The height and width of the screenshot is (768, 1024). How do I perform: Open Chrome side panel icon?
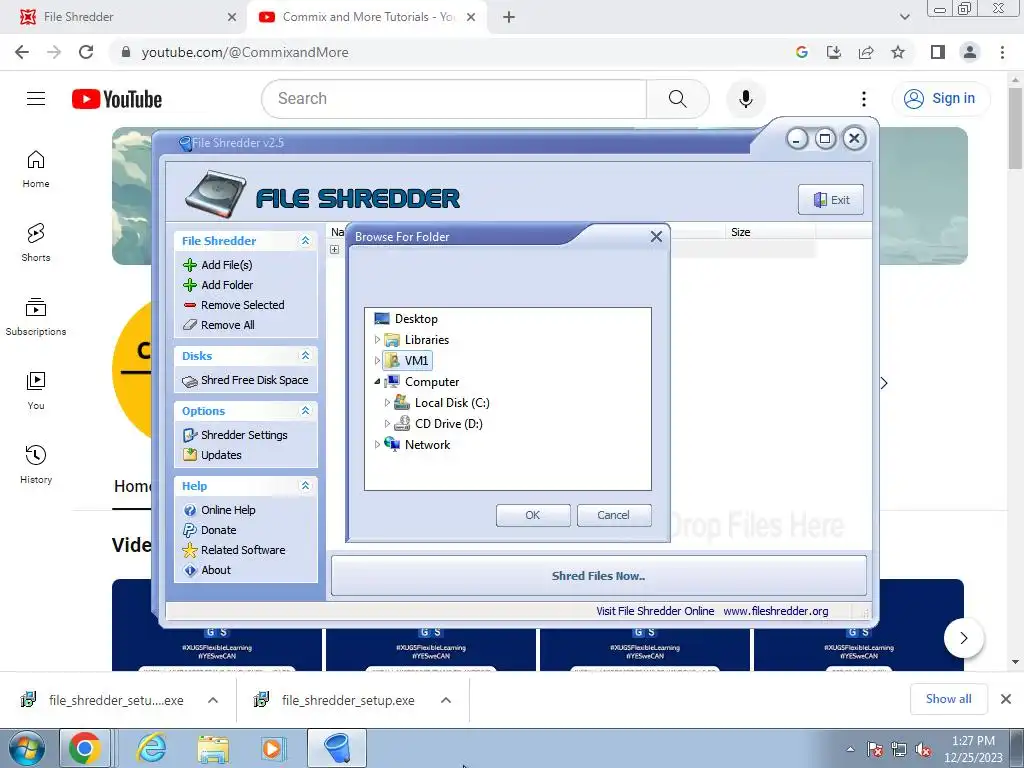coord(938,52)
